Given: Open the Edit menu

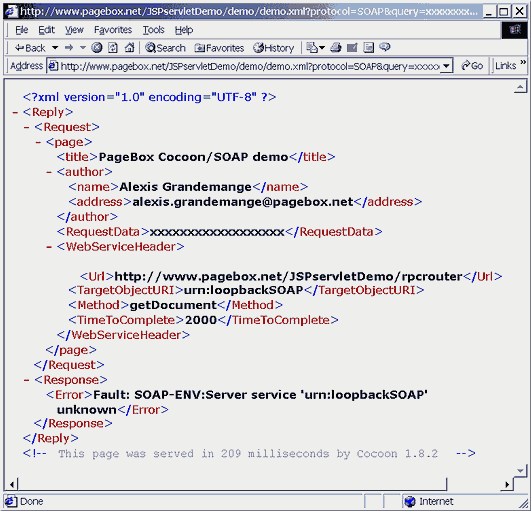Looking at the screenshot, I should (46, 30).
